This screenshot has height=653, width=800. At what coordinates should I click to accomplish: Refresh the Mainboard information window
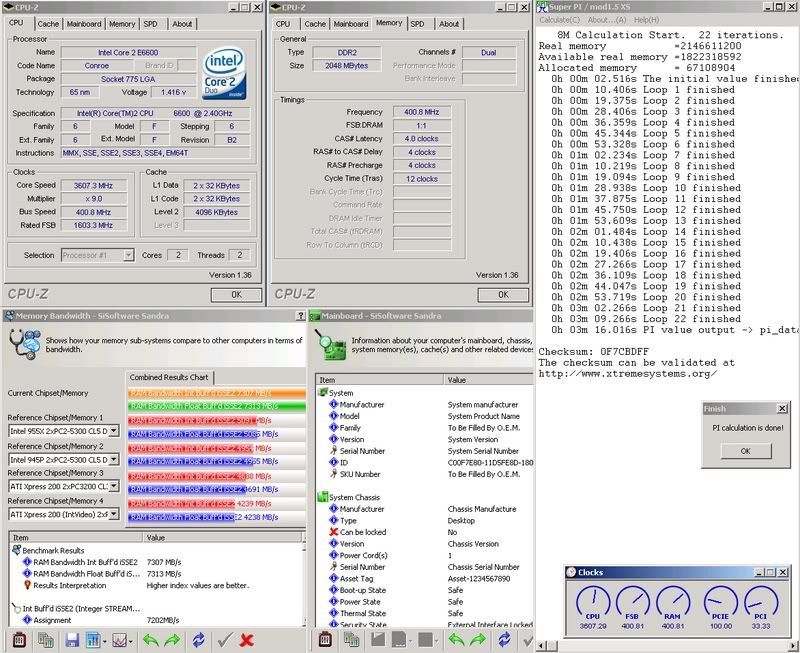pos(504,639)
